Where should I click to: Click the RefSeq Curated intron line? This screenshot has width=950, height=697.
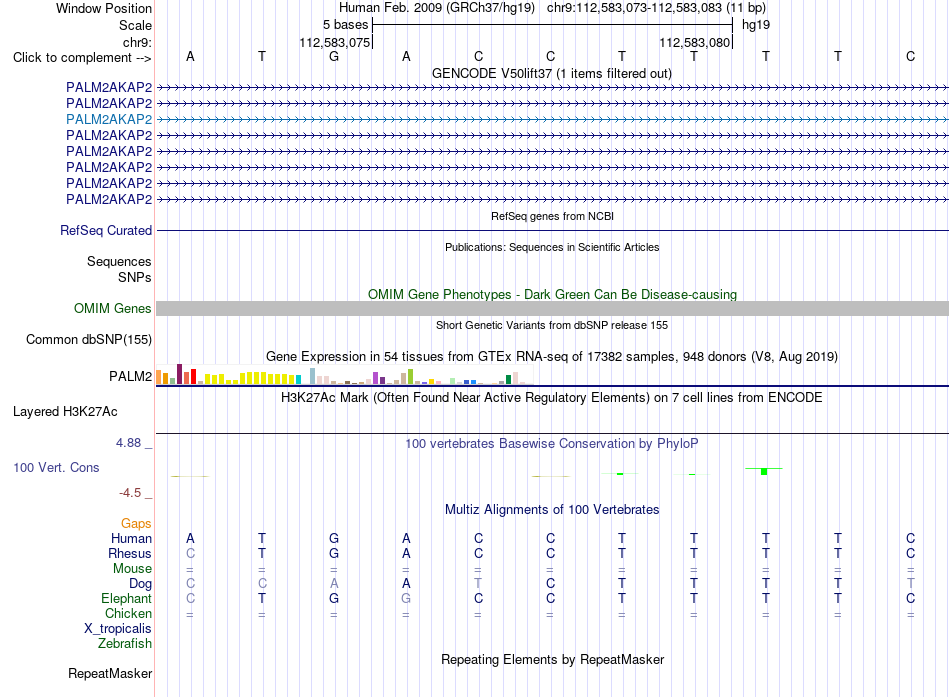click(552, 230)
